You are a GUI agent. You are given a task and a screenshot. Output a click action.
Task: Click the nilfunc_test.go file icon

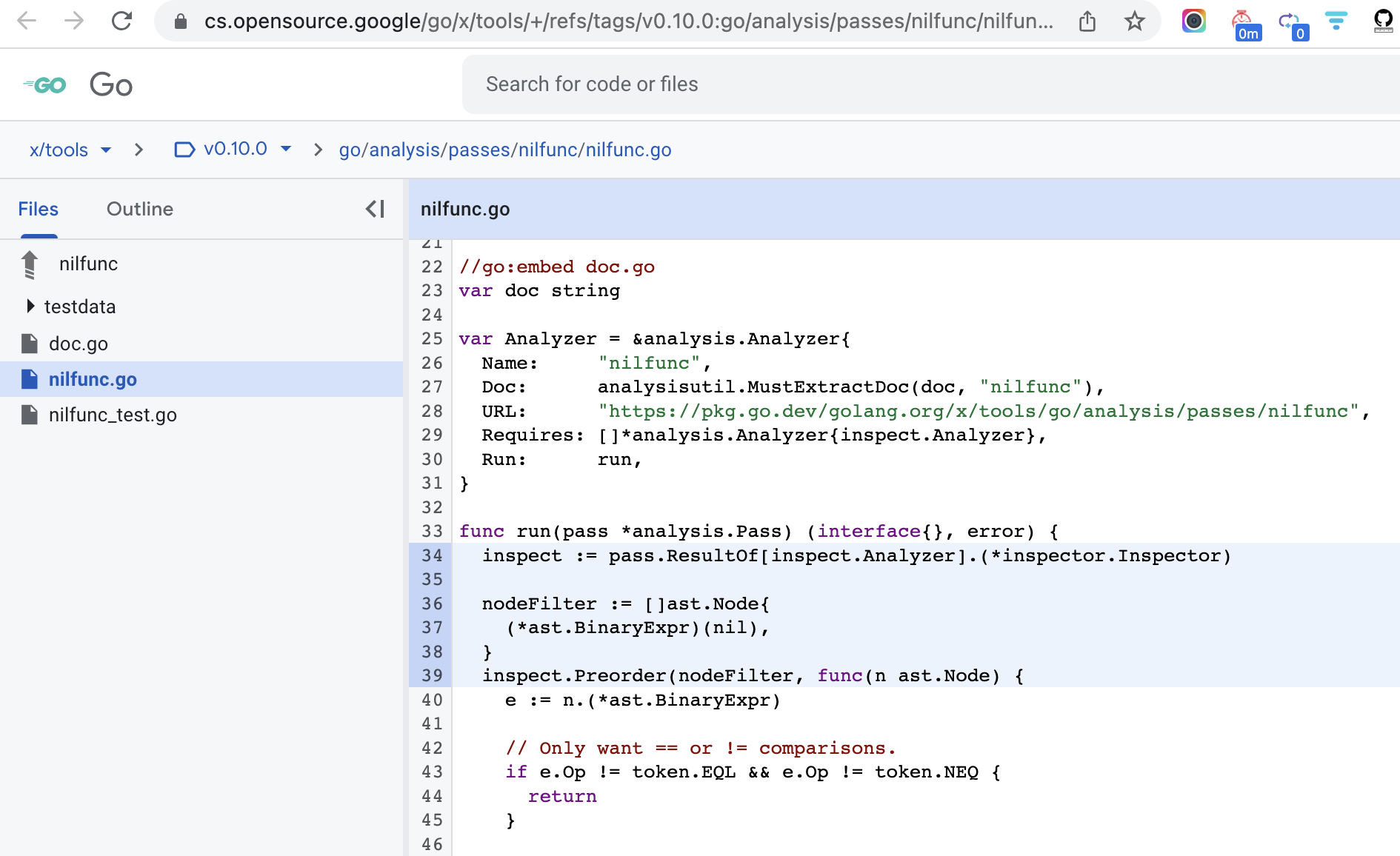click(x=30, y=415)
